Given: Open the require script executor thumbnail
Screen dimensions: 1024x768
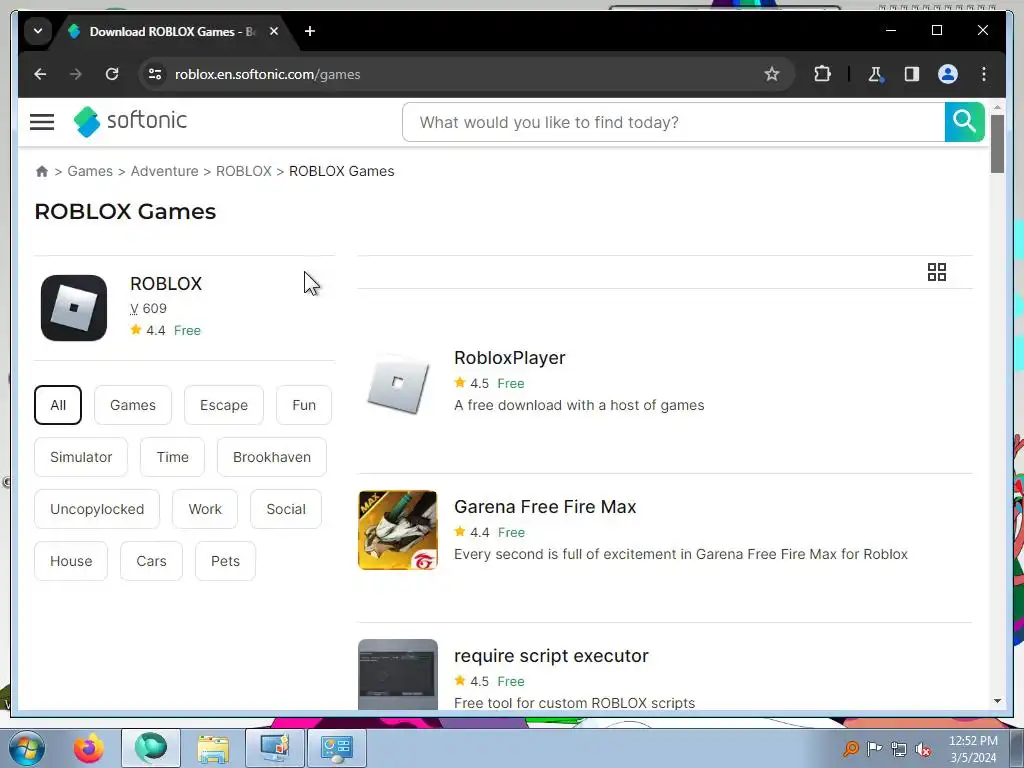Looking at the screenshot, I should tap(398, 674).
